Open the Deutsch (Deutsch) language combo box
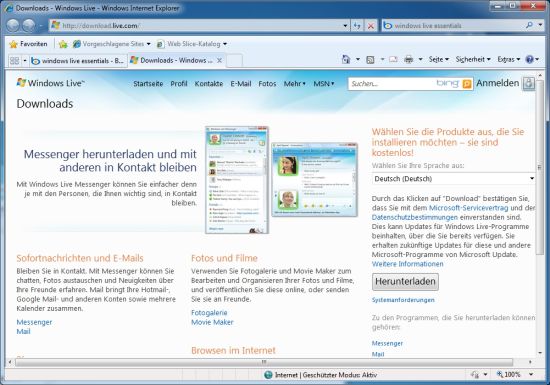The height and width of the screenshot is (385, 550). [x=454, y=179]
